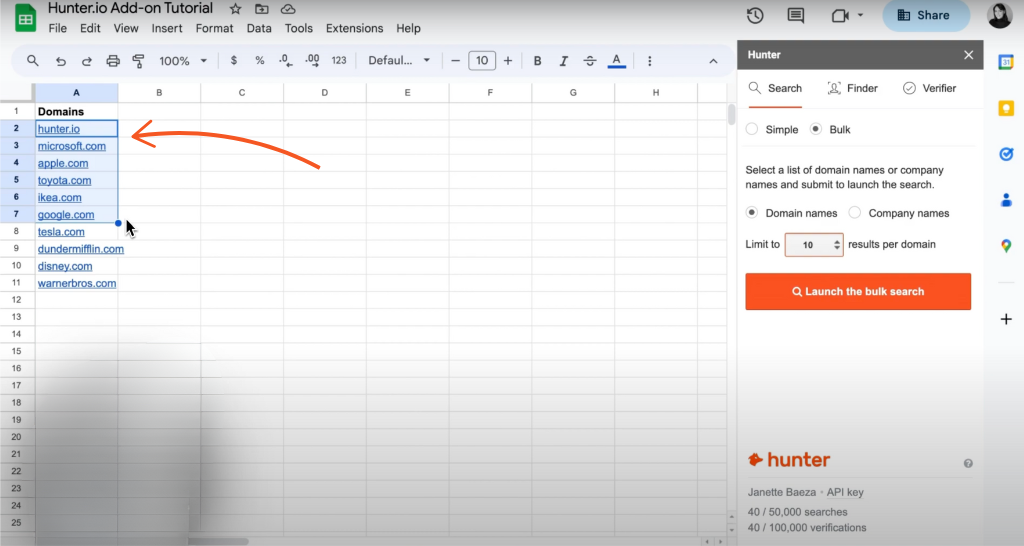Viewport: 1024px width, 546px height.
Task: Open the Data menu
Action: 259,29
